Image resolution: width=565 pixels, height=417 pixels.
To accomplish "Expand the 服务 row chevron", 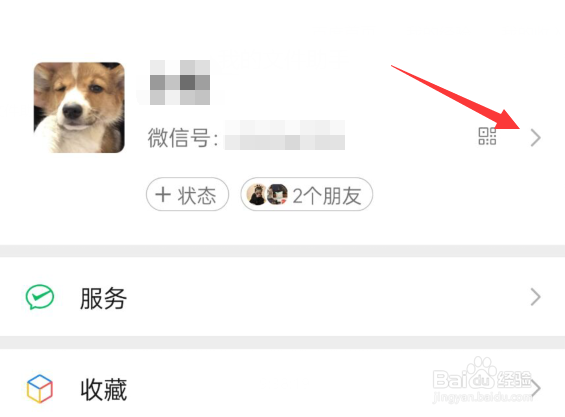I will tap(535, 297).
